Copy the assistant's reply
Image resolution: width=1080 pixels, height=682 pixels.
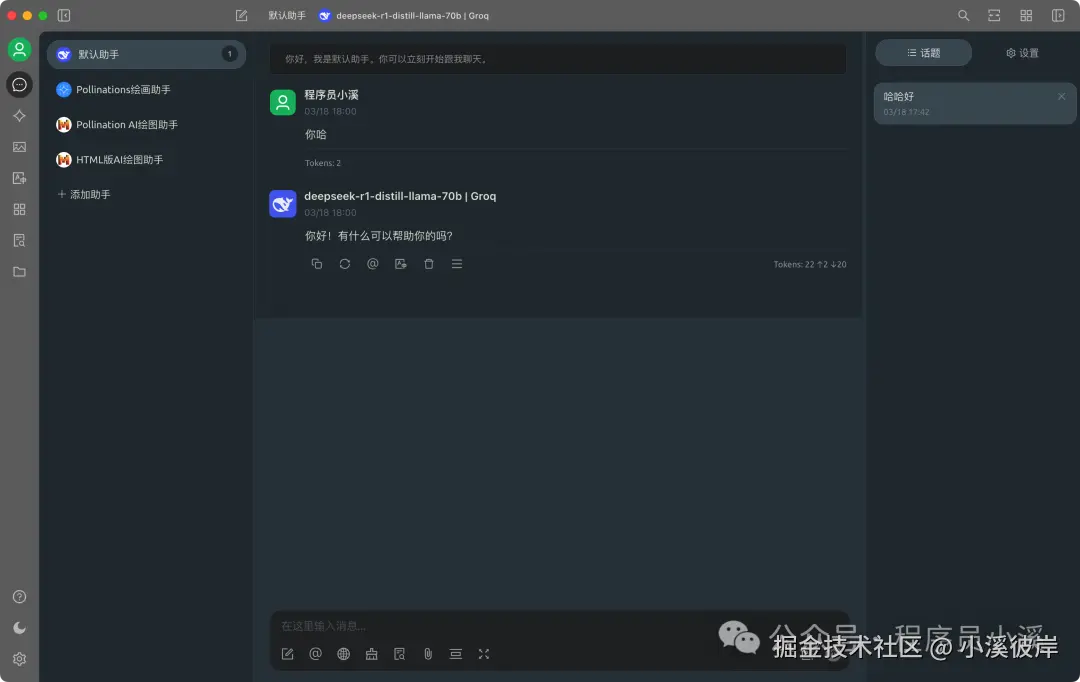316,263
